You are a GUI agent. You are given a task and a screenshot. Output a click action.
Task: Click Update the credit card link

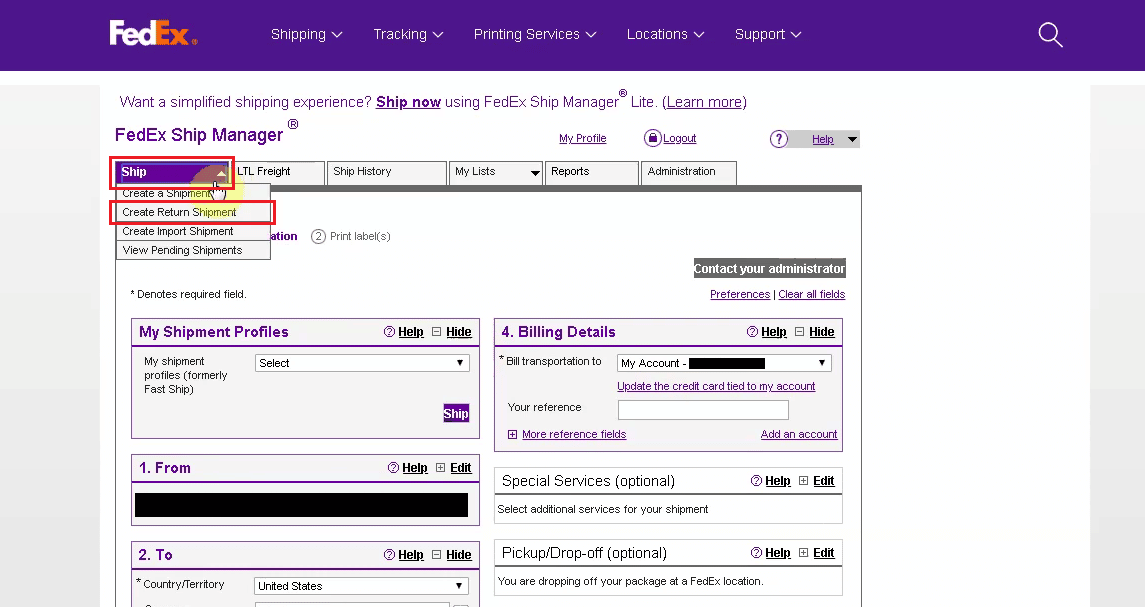[x=716, y=386]
